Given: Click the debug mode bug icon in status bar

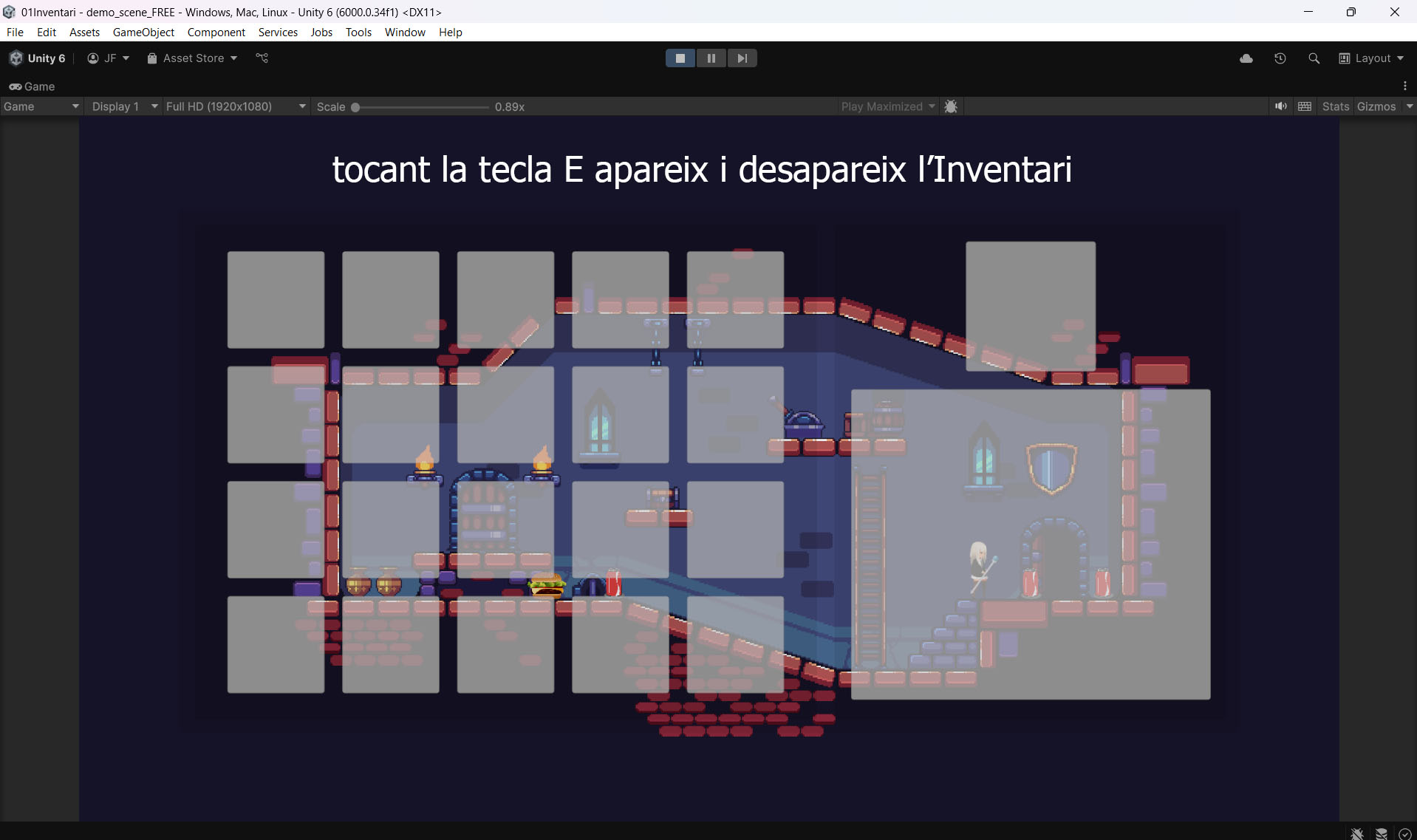Looking at the screenshot, I should pos(1357,833).
